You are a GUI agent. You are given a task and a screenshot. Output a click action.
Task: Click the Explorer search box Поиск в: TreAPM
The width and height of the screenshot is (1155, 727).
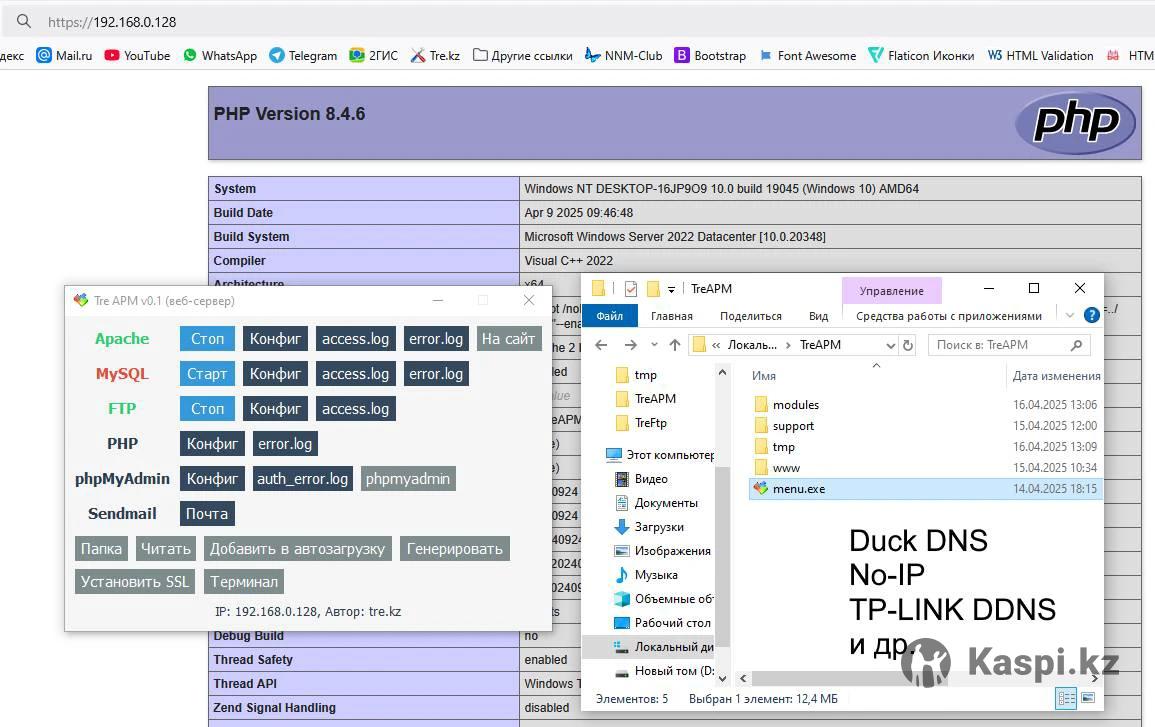tap(1008, 345)
